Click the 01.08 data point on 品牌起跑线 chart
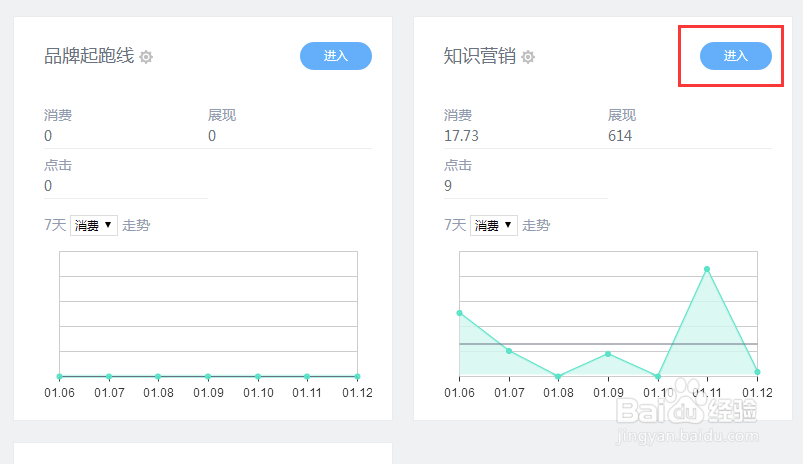 tap(158, 376)
